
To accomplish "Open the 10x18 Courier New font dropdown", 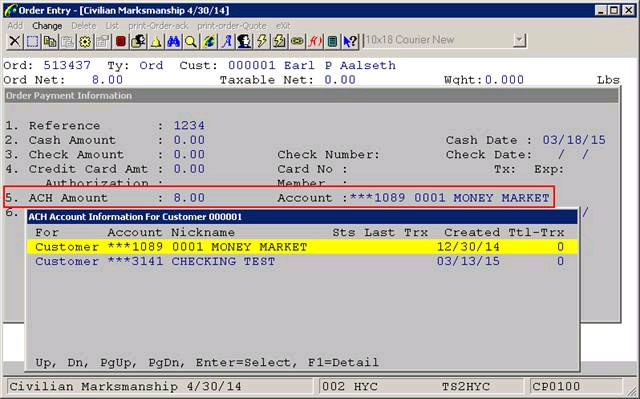I will (x=519, y=40).
